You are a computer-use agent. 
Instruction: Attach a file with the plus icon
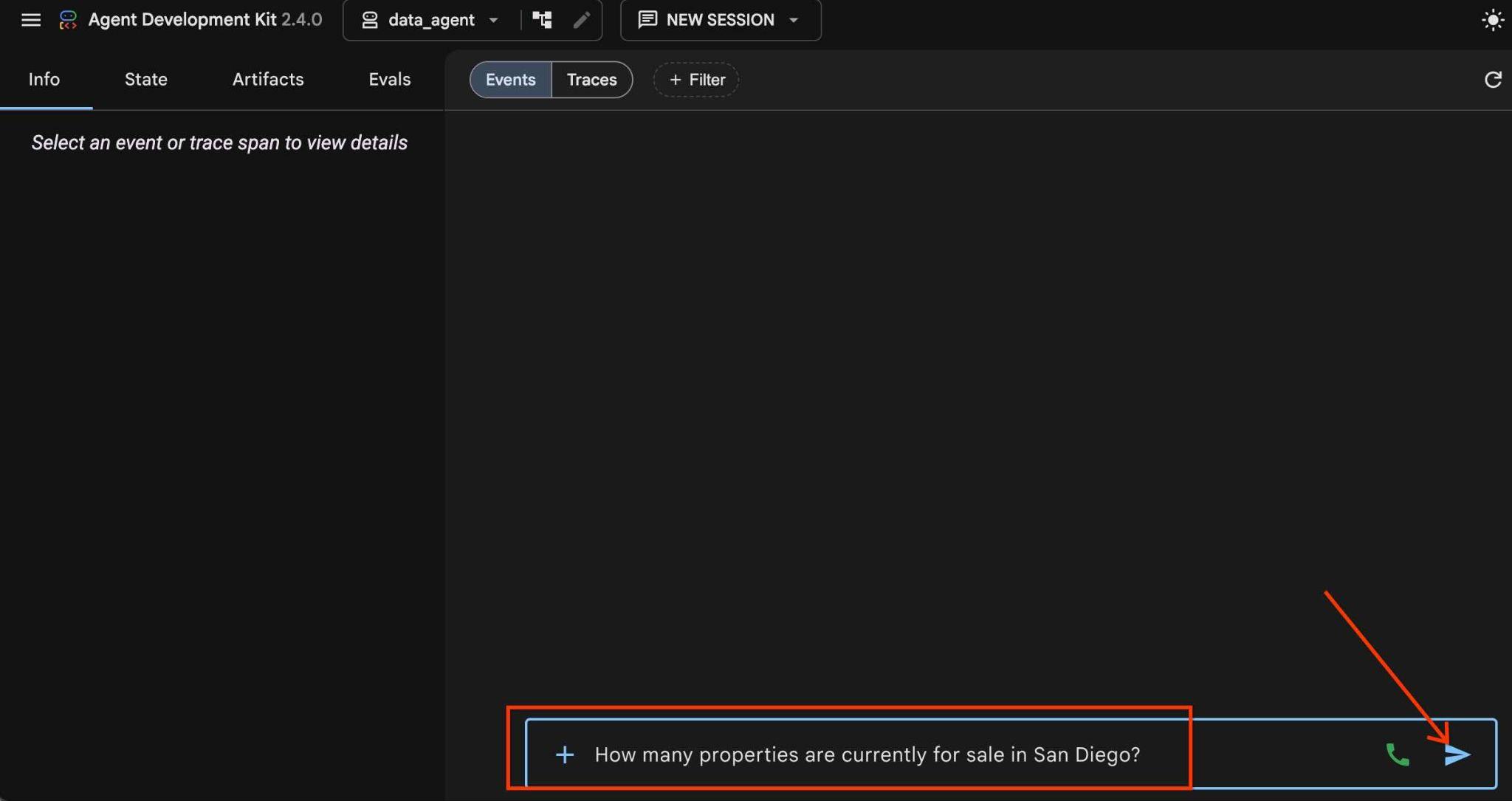click(x=565, y=754)
